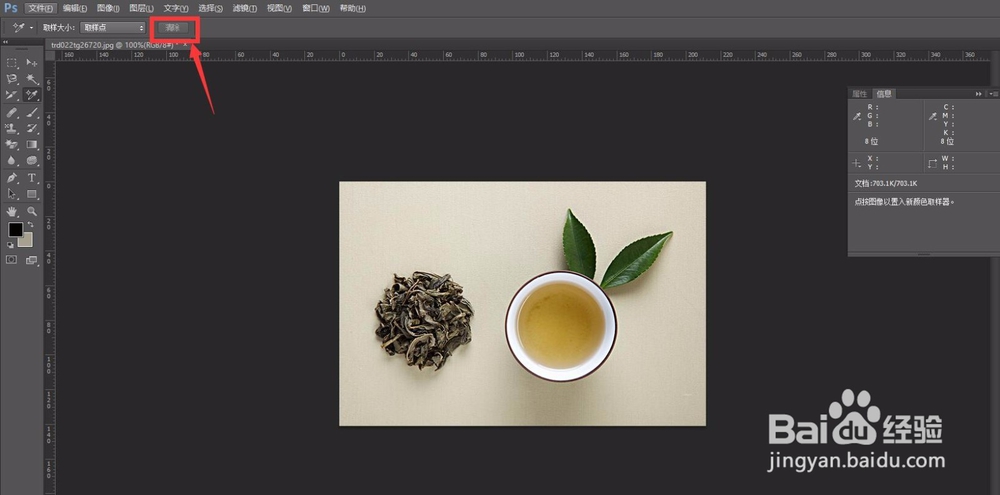Select the Color Sampler eyedropper tool in toolbox
This screenshot has width=1000, height=495.
coord(31,95)
